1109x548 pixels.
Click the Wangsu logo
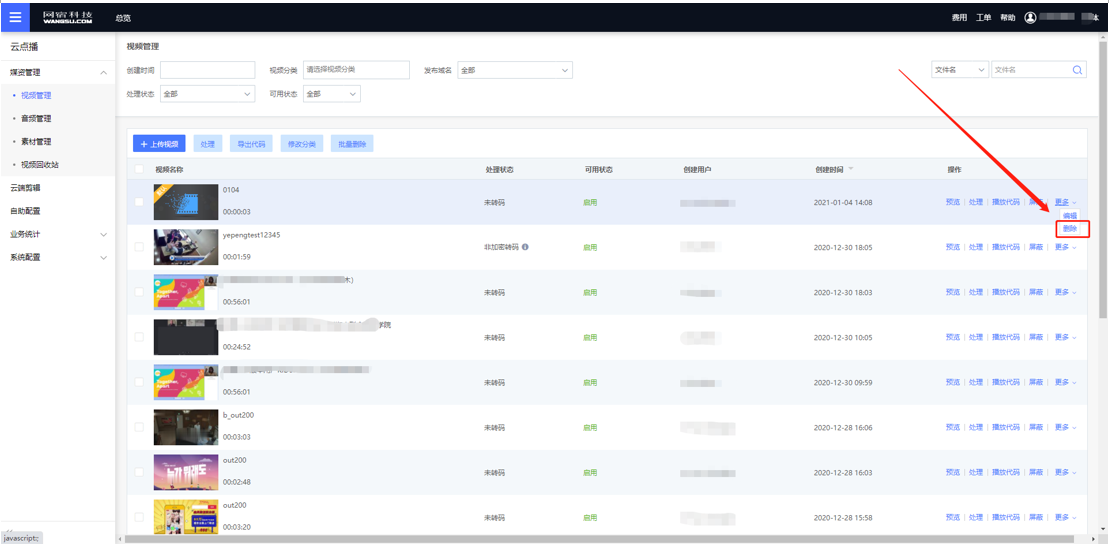68,18
